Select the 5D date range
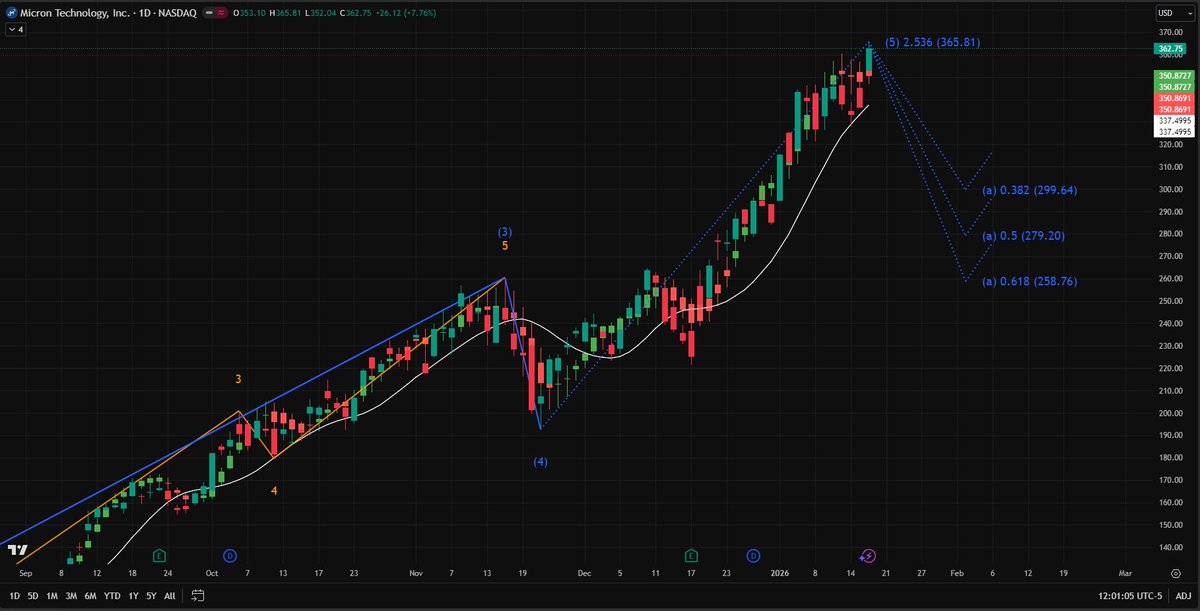The height and width of the screenshot is (611, 1200). [x=32, y=595]
